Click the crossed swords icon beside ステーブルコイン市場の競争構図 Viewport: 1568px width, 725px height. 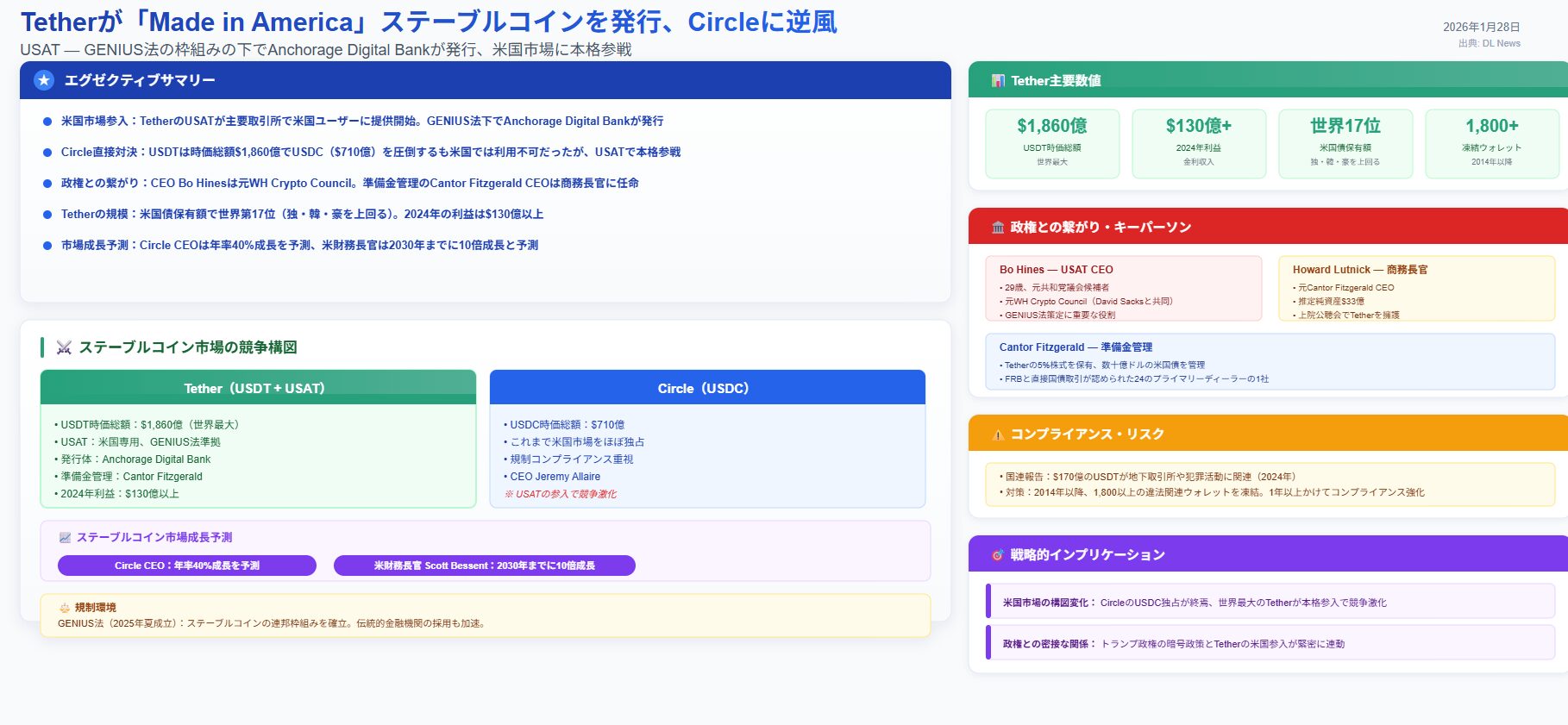coord(64,347)
